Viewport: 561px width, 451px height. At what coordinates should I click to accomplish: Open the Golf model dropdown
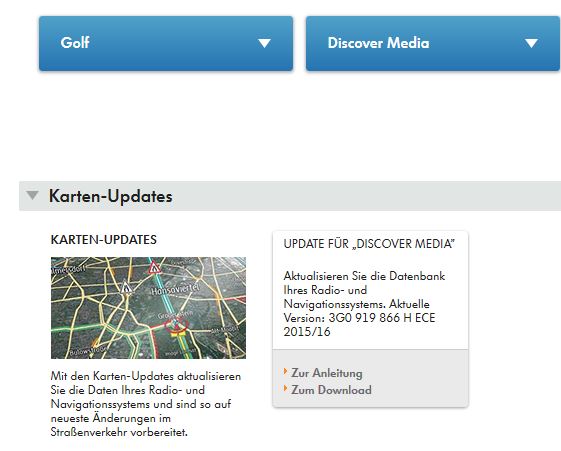coord(166,43)
